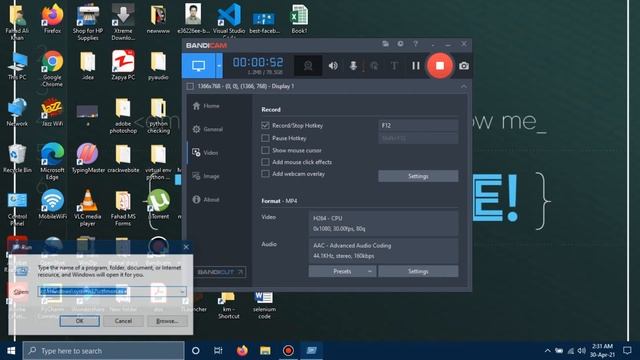The image size is (640, 360).
Task: Open Format Settings button
Action: point(418,271)
